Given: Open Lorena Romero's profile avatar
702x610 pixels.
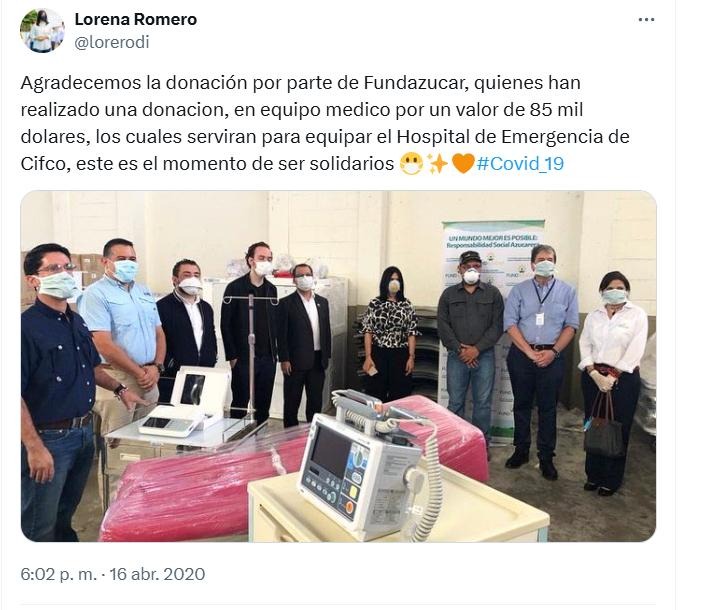Looking at the screenshot, I should [x=42, y=30].
